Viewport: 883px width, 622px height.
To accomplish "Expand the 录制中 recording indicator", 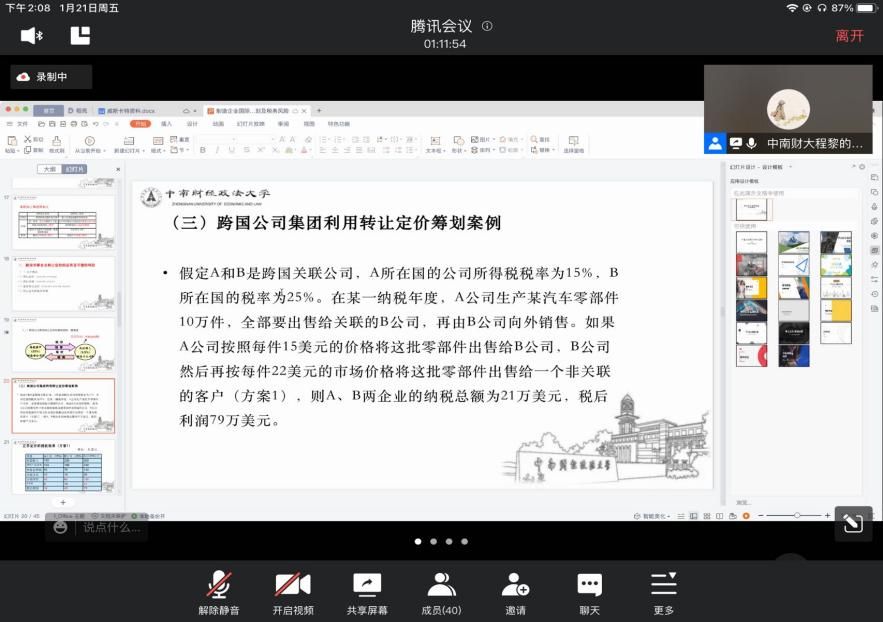I will [52, 77].
